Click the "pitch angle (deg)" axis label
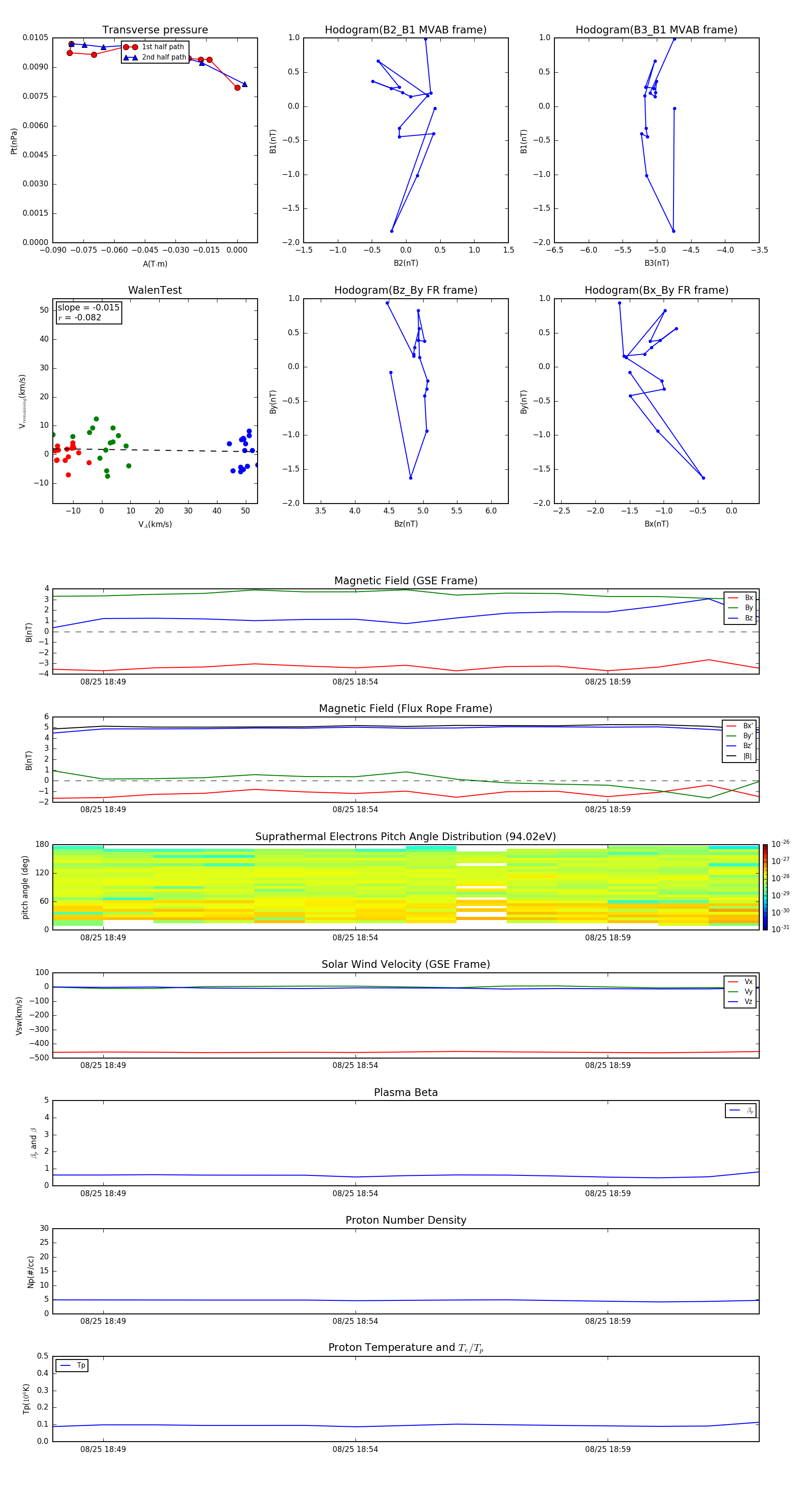The image size is (812, 1489). (25, 887)
